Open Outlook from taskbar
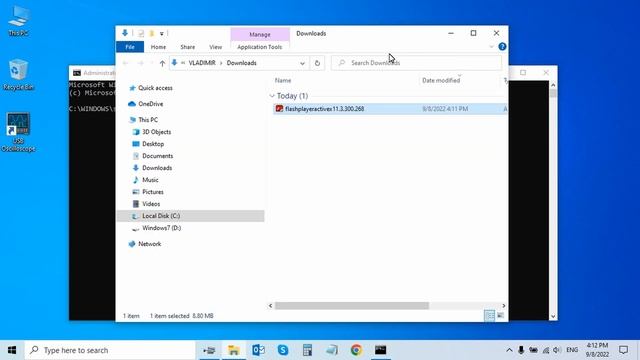 tap(258, 350)
